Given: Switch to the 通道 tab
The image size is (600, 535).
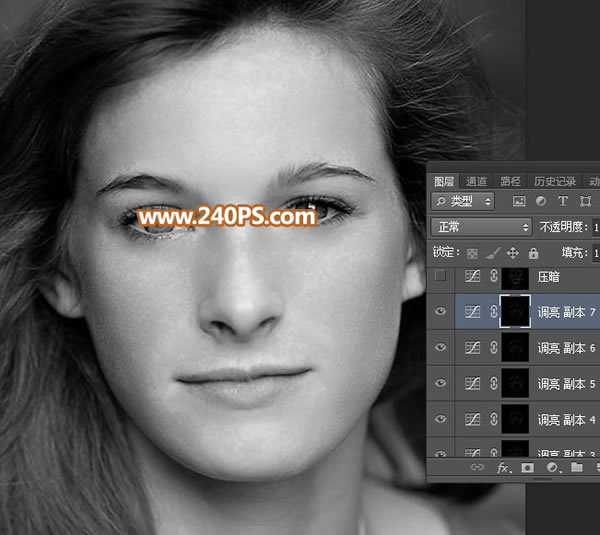Looking at the screenshot, I should click(x=477, y=181).
